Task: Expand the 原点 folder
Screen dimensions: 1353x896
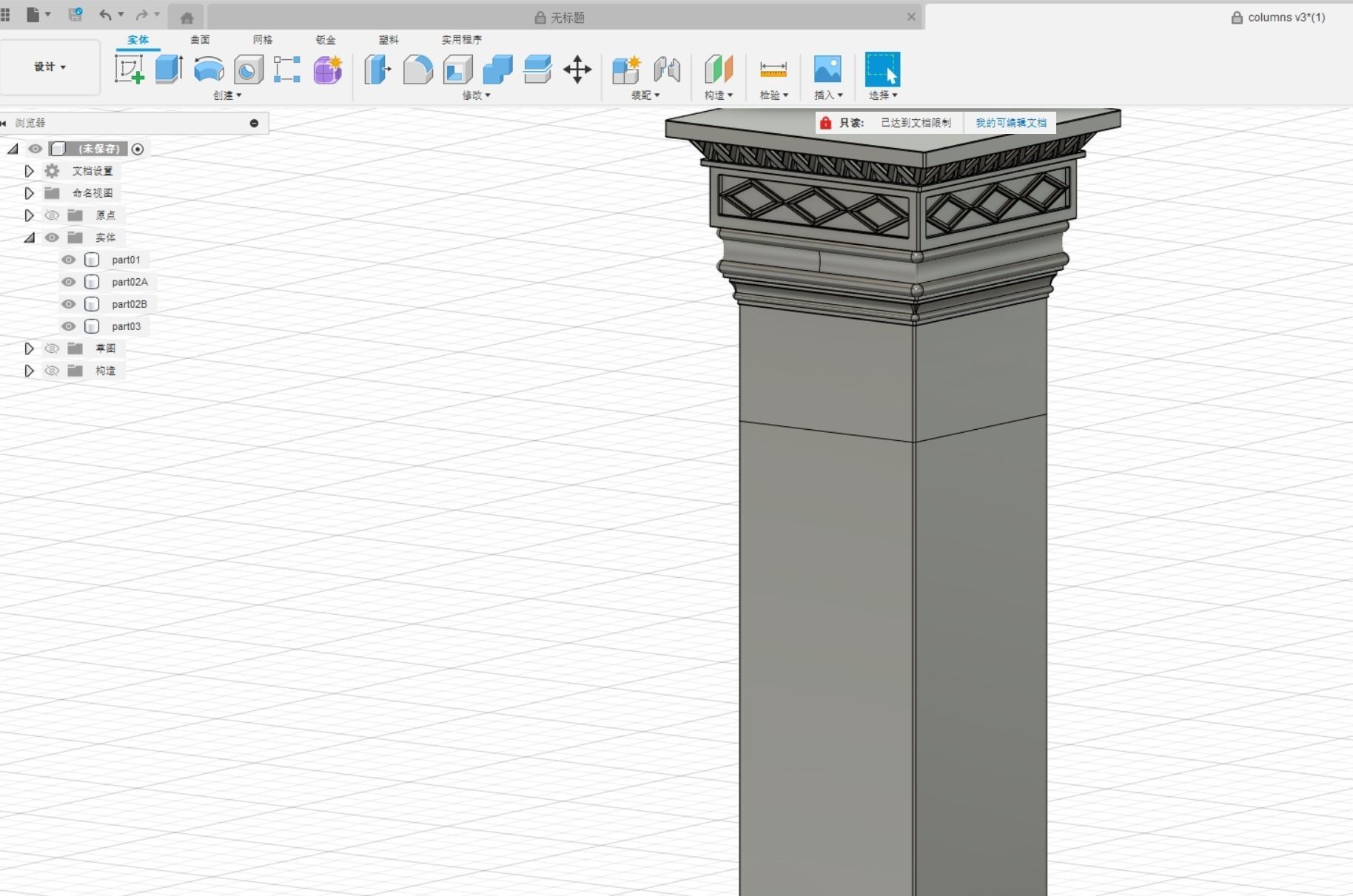Action: (x=29, y=215)
